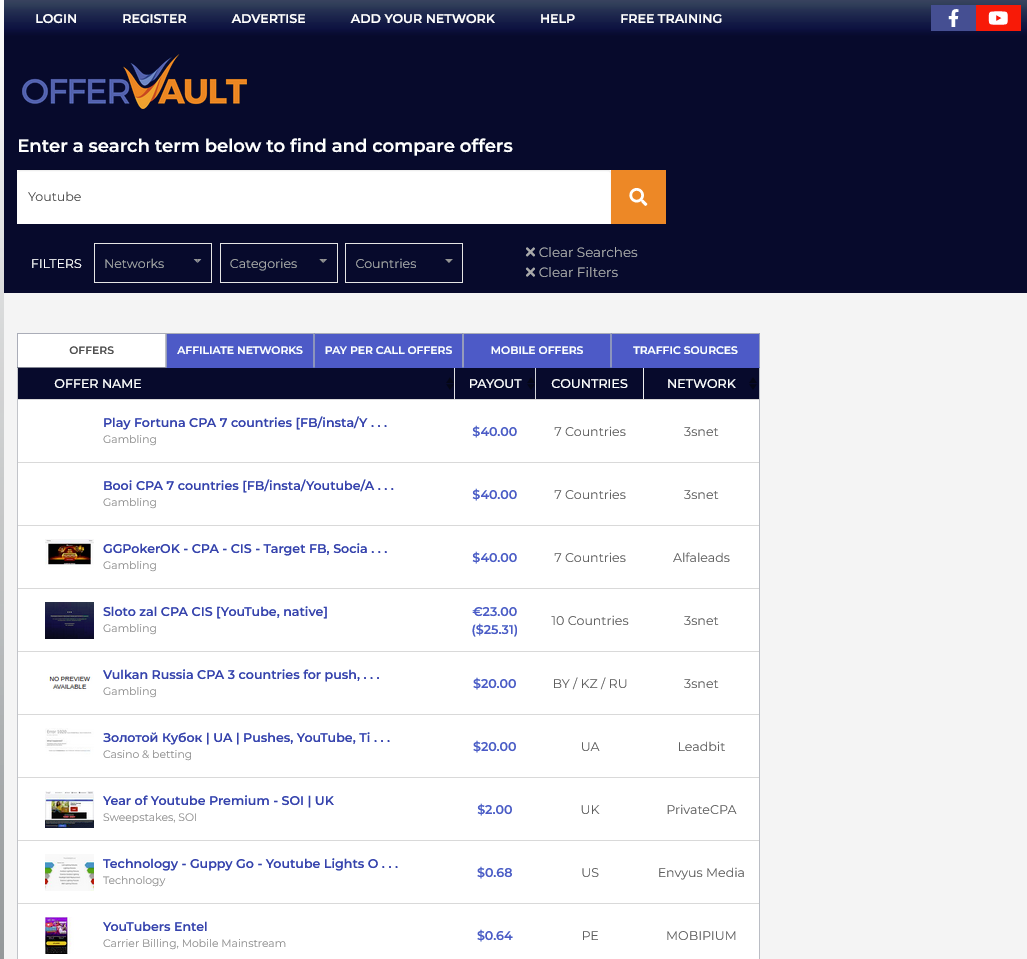Click the Золотой Кубок offer thumbnail
Viewport: 1027px width, 959px height.
[69, 740]
